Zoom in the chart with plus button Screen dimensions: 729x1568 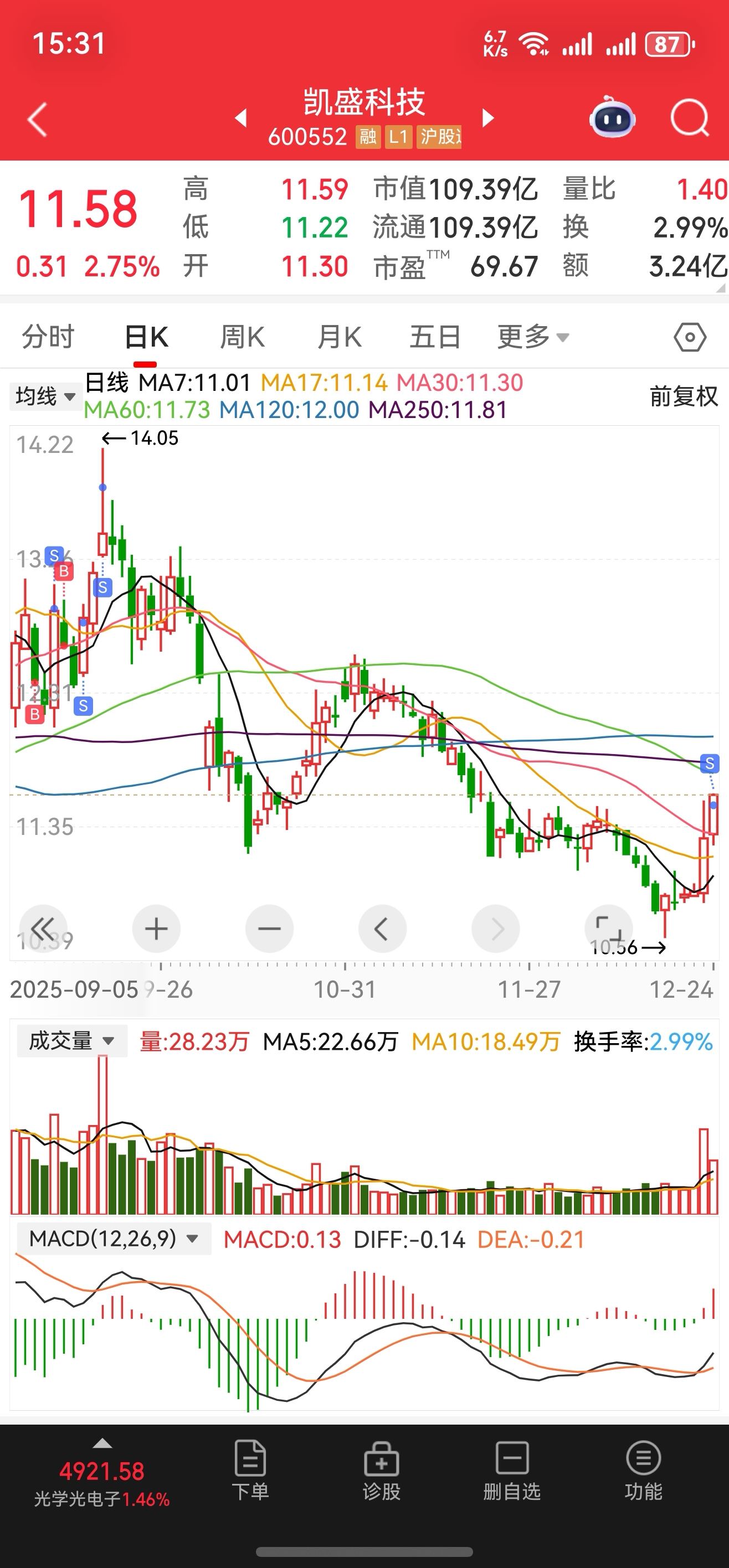[x=157, y=929]
